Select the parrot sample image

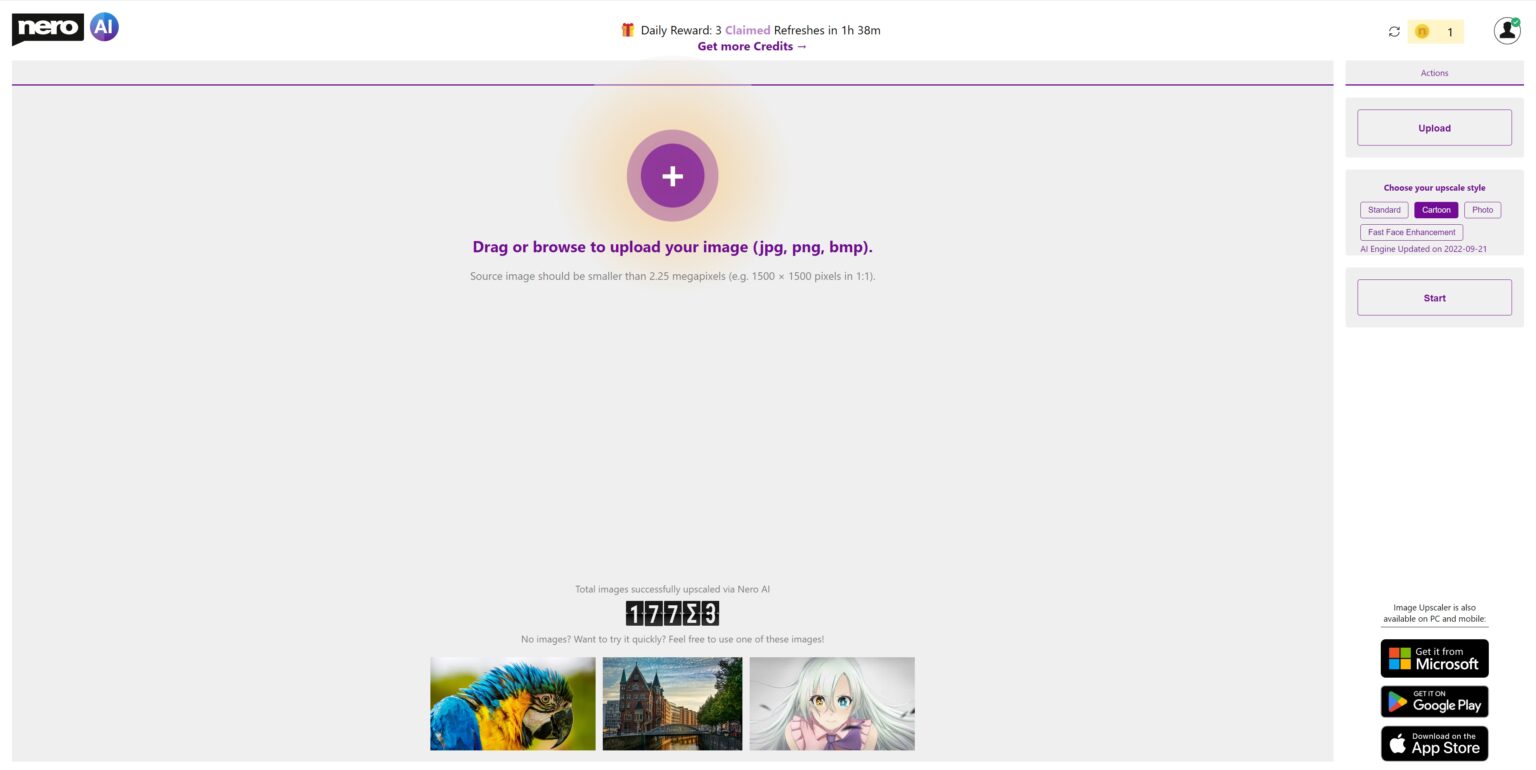click(512, 703)
